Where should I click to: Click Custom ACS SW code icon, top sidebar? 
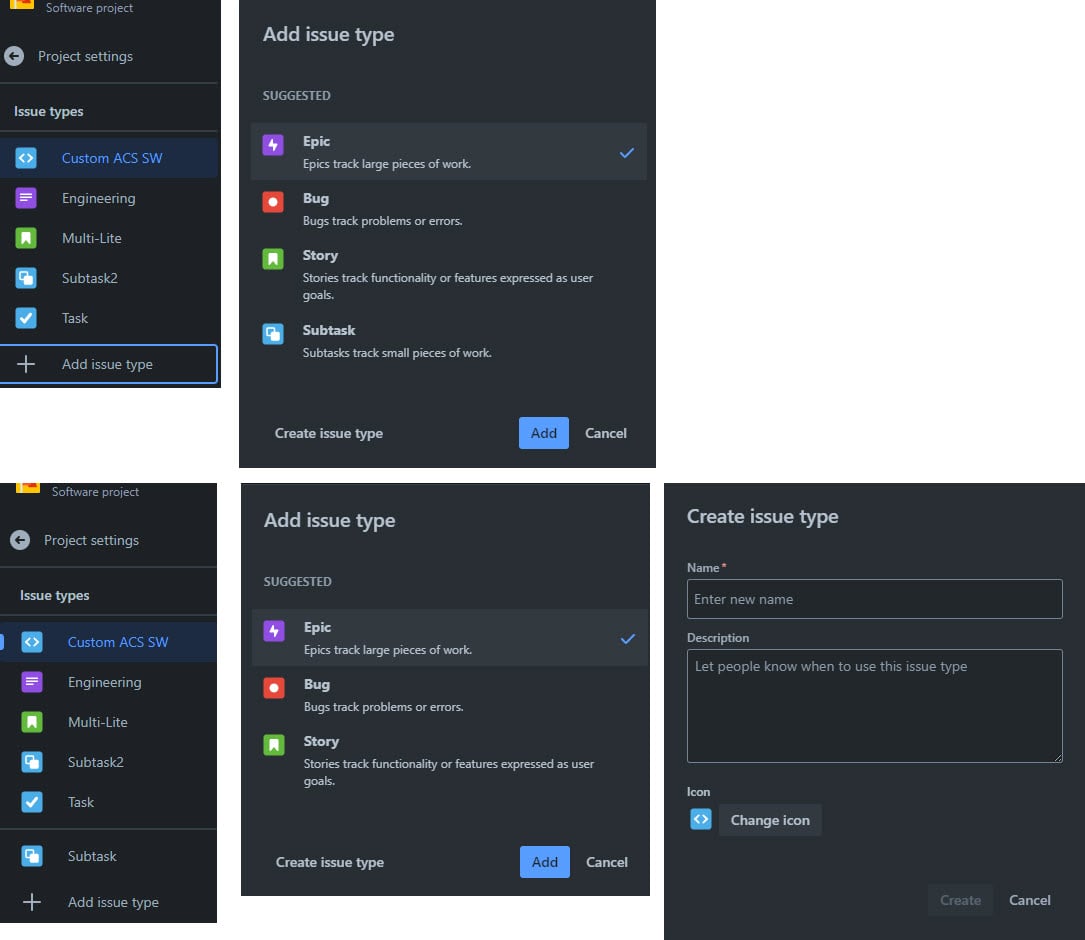point(26,158)
